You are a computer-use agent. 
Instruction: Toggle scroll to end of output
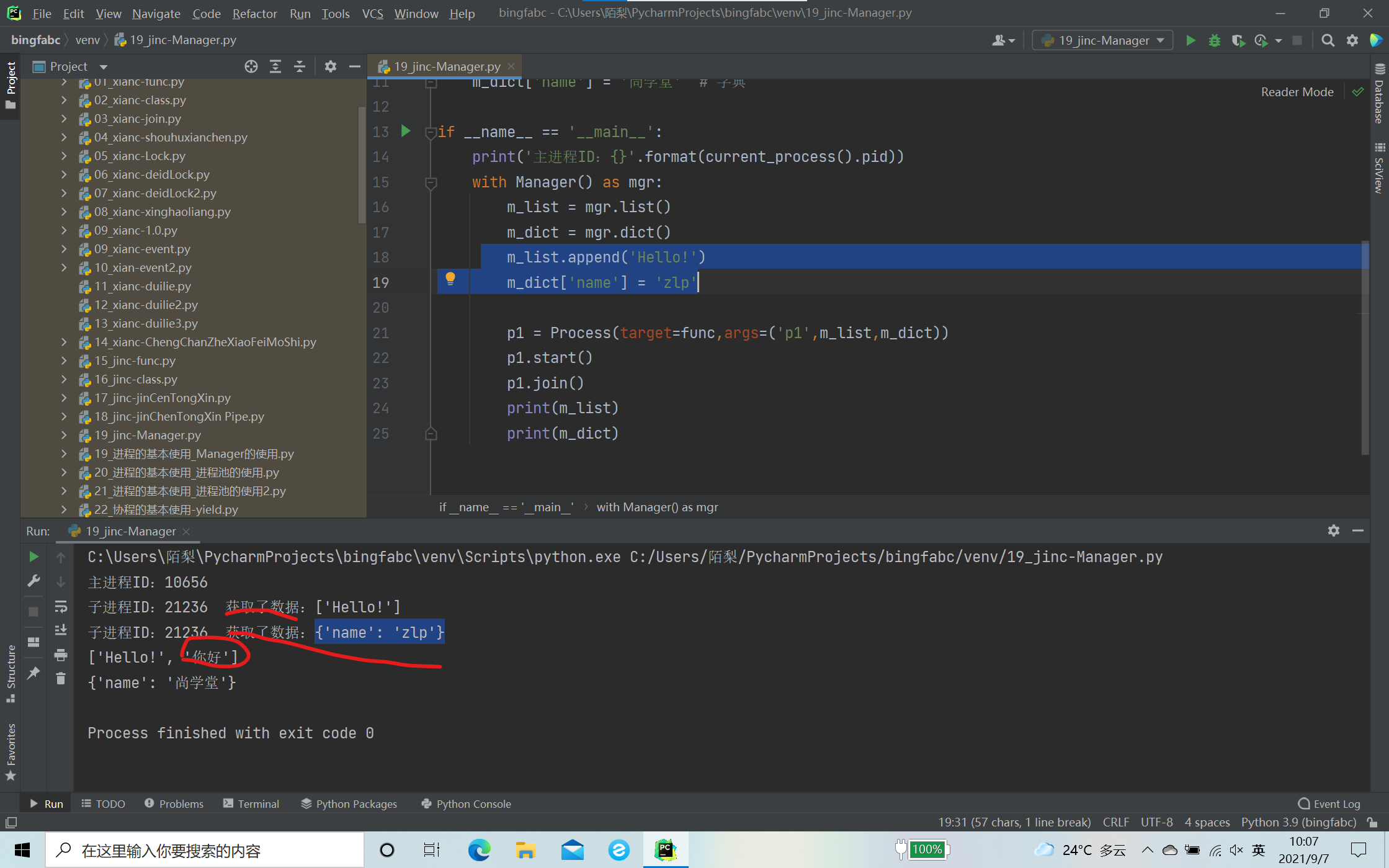(61, 630)
